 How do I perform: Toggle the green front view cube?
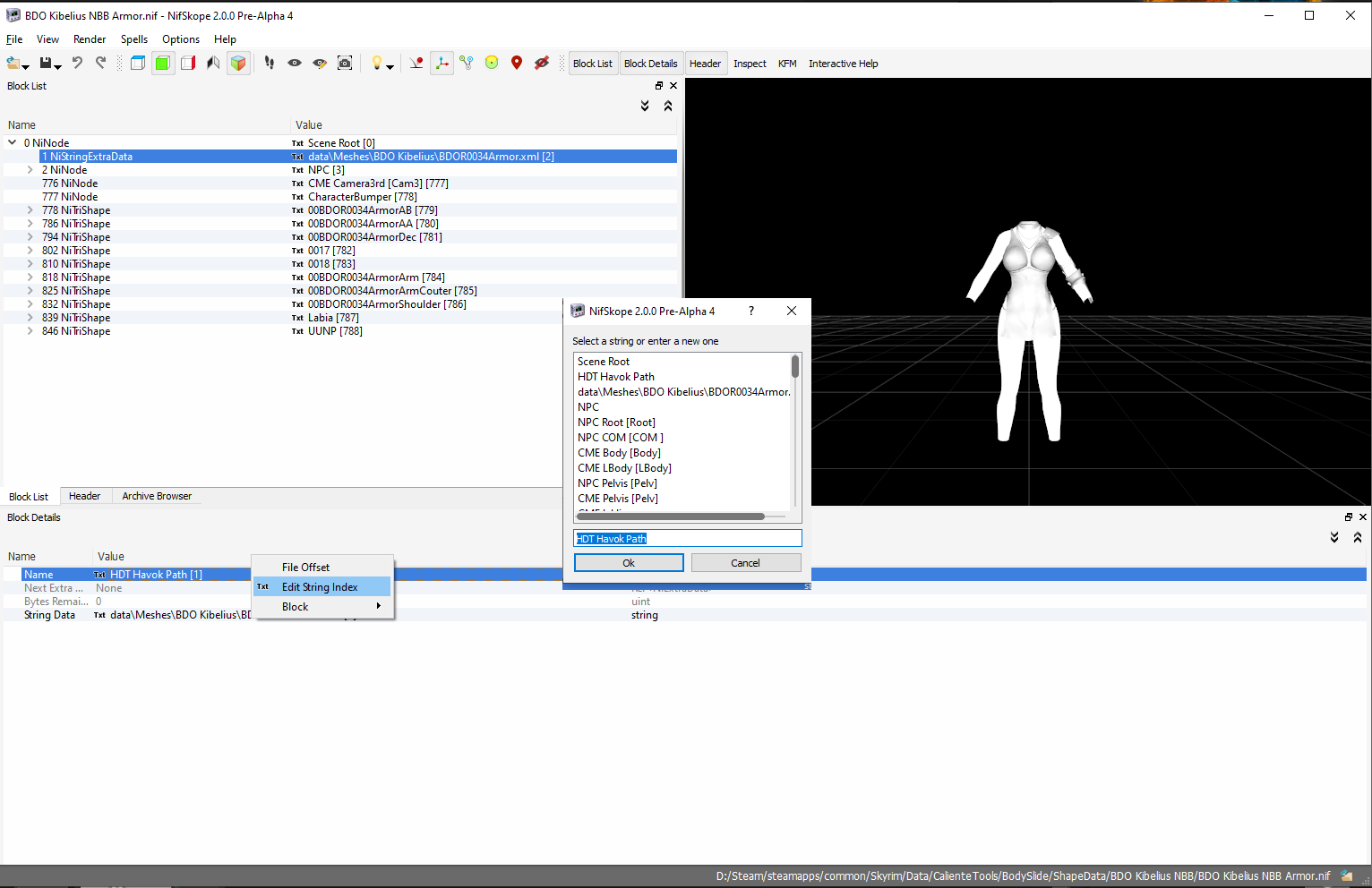click(x=163, y=63)
